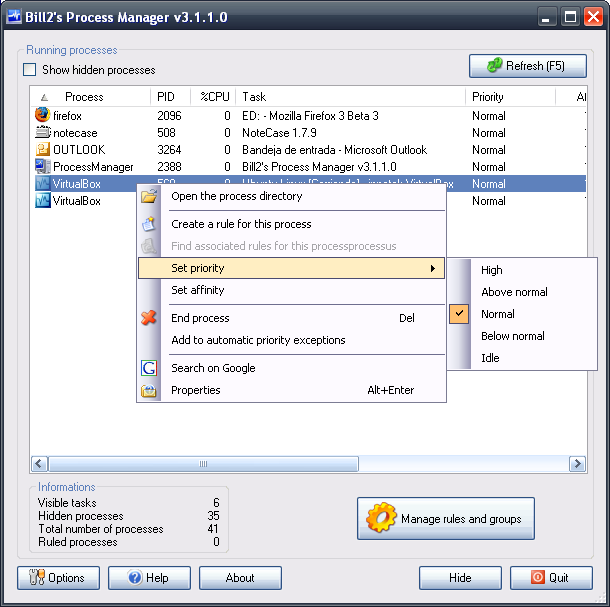This screenshot has width=610, height=607.
Task: Click the checkmark icon beside Normal priority
Action: click(459, 314)
